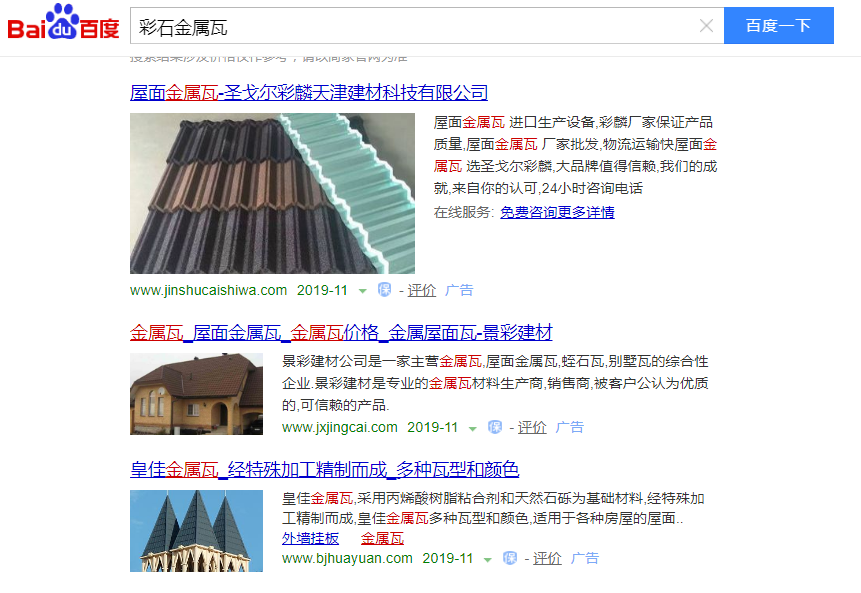Open 屋面金属瓦-圣戈尔彩麟天津建材 result title
The image size is (861, 593).
pos(309,92)
